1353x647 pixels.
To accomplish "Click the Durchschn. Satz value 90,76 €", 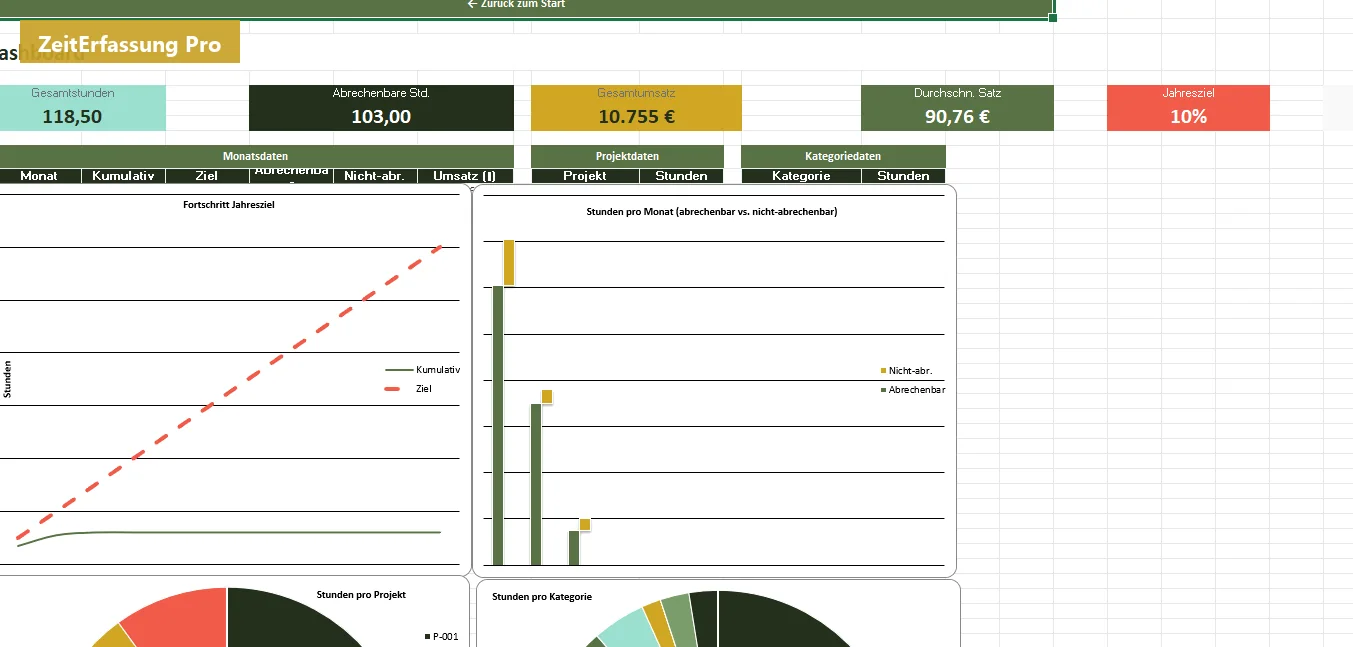I will [957, 116].
